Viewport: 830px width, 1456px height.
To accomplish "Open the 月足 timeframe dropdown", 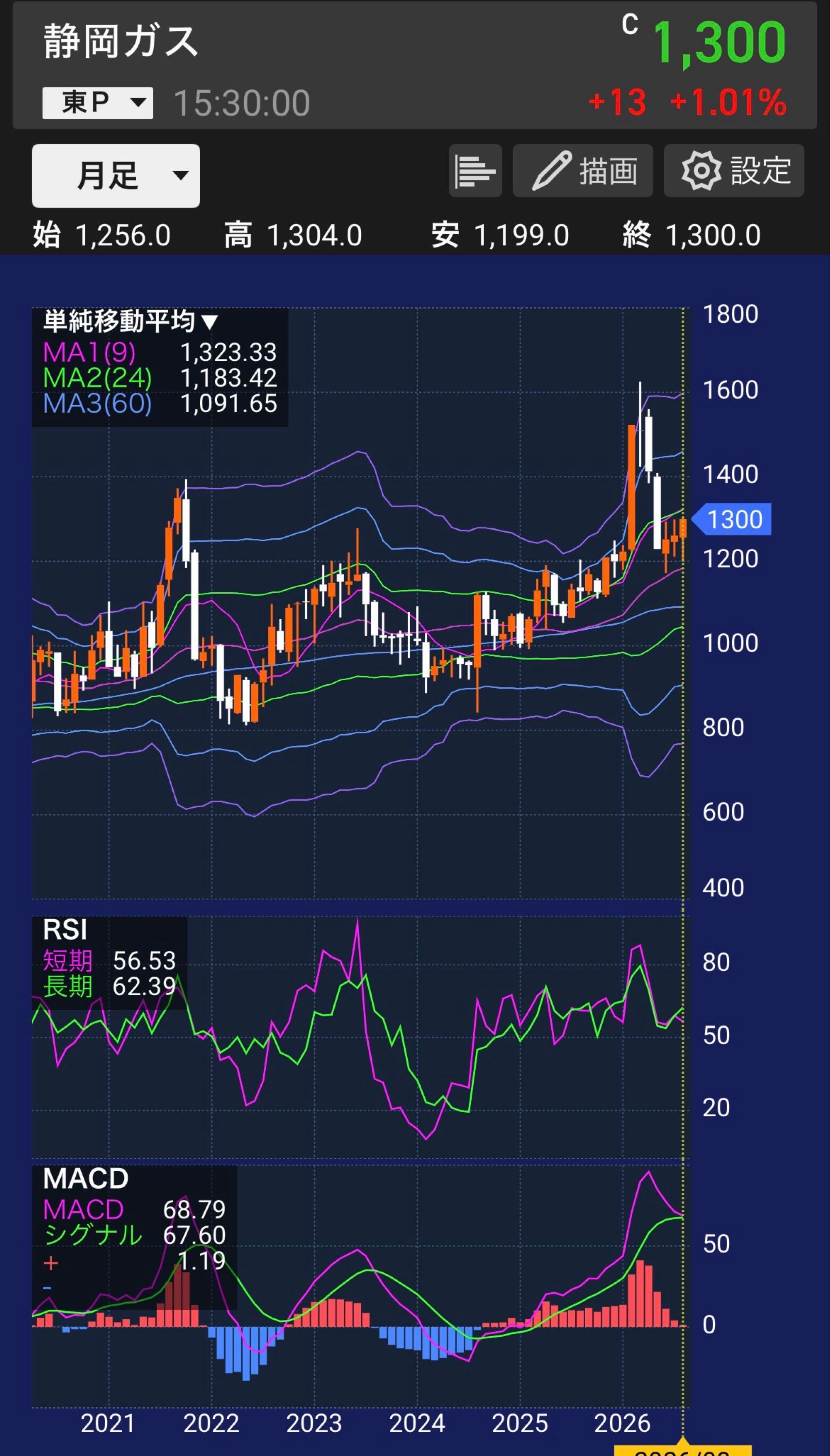I will (x=116, y=176).
